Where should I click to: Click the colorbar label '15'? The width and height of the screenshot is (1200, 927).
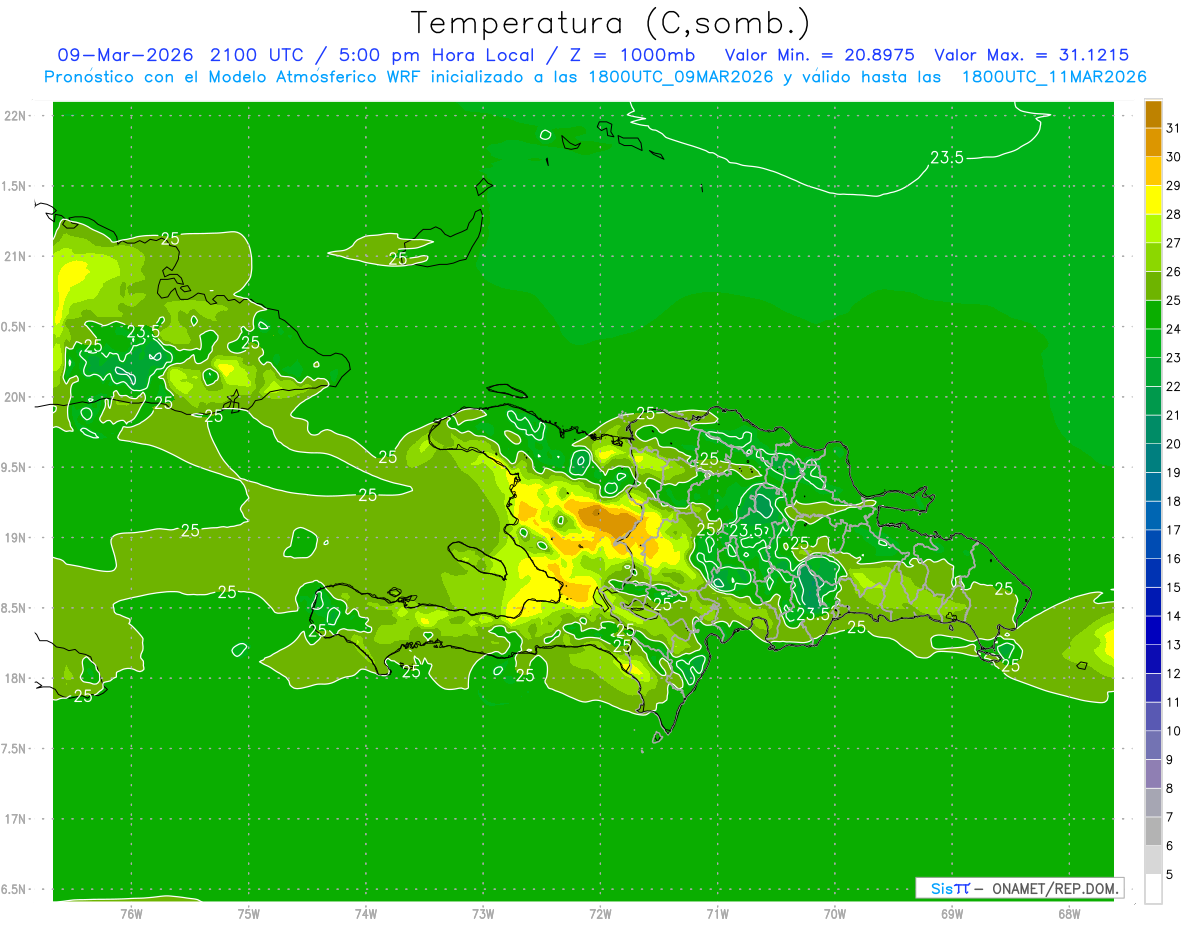[x=1173, y=587]
